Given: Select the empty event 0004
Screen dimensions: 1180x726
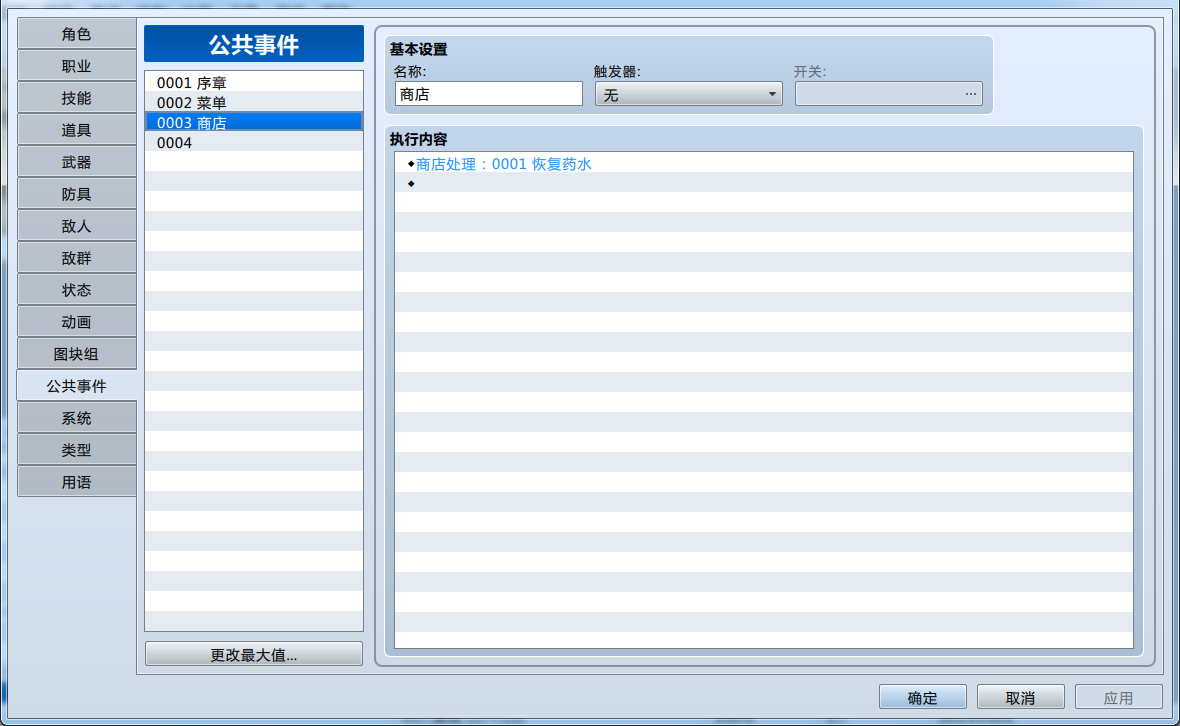Looking at the screenshot, I should pos(254,142).
